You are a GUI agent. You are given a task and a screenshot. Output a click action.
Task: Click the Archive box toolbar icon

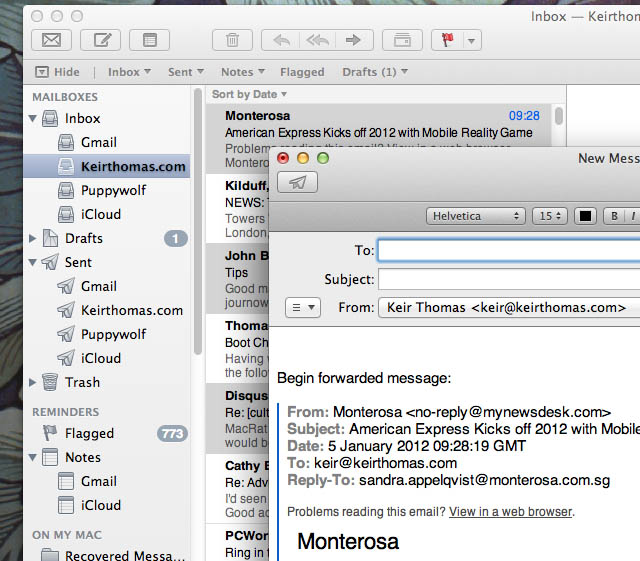pyautogui.click(x=402, y=40)
